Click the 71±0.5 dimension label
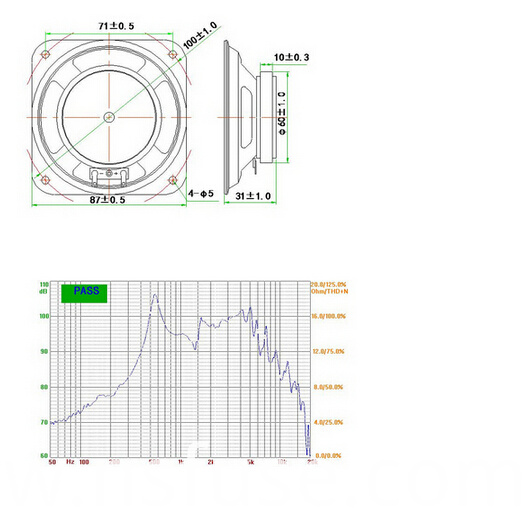 point(116,26)
